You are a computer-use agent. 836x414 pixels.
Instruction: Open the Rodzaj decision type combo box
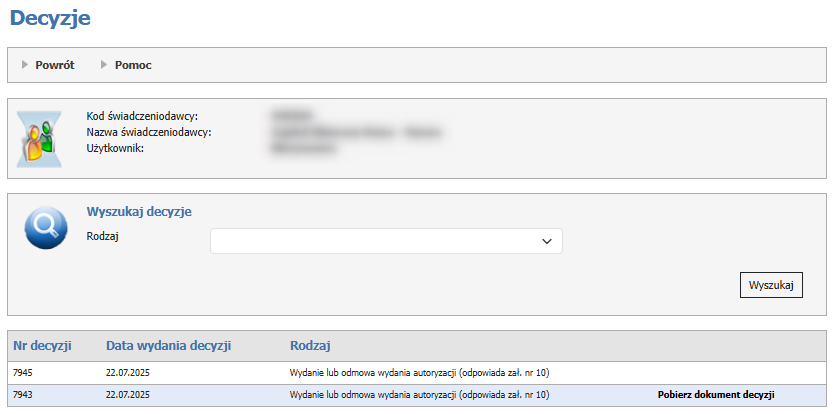(x=385, y=241)
